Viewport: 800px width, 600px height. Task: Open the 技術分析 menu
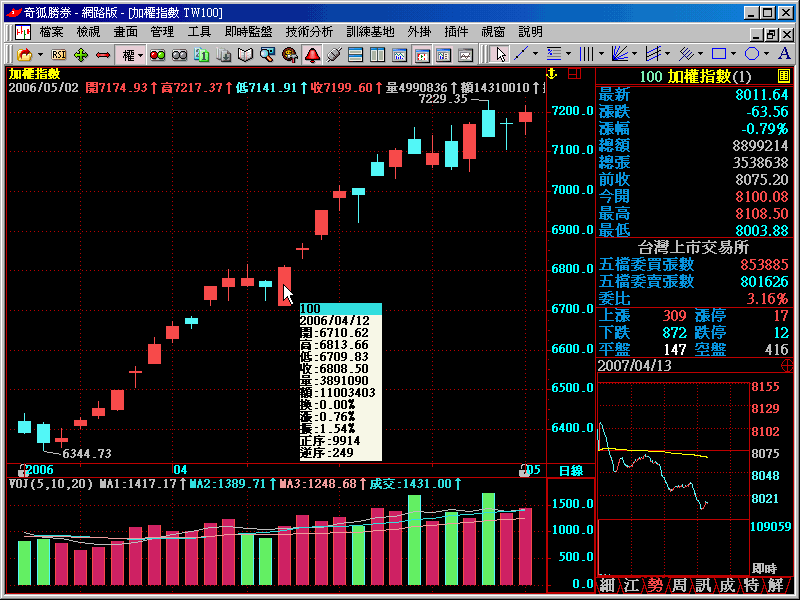click(x=309, y=32)
